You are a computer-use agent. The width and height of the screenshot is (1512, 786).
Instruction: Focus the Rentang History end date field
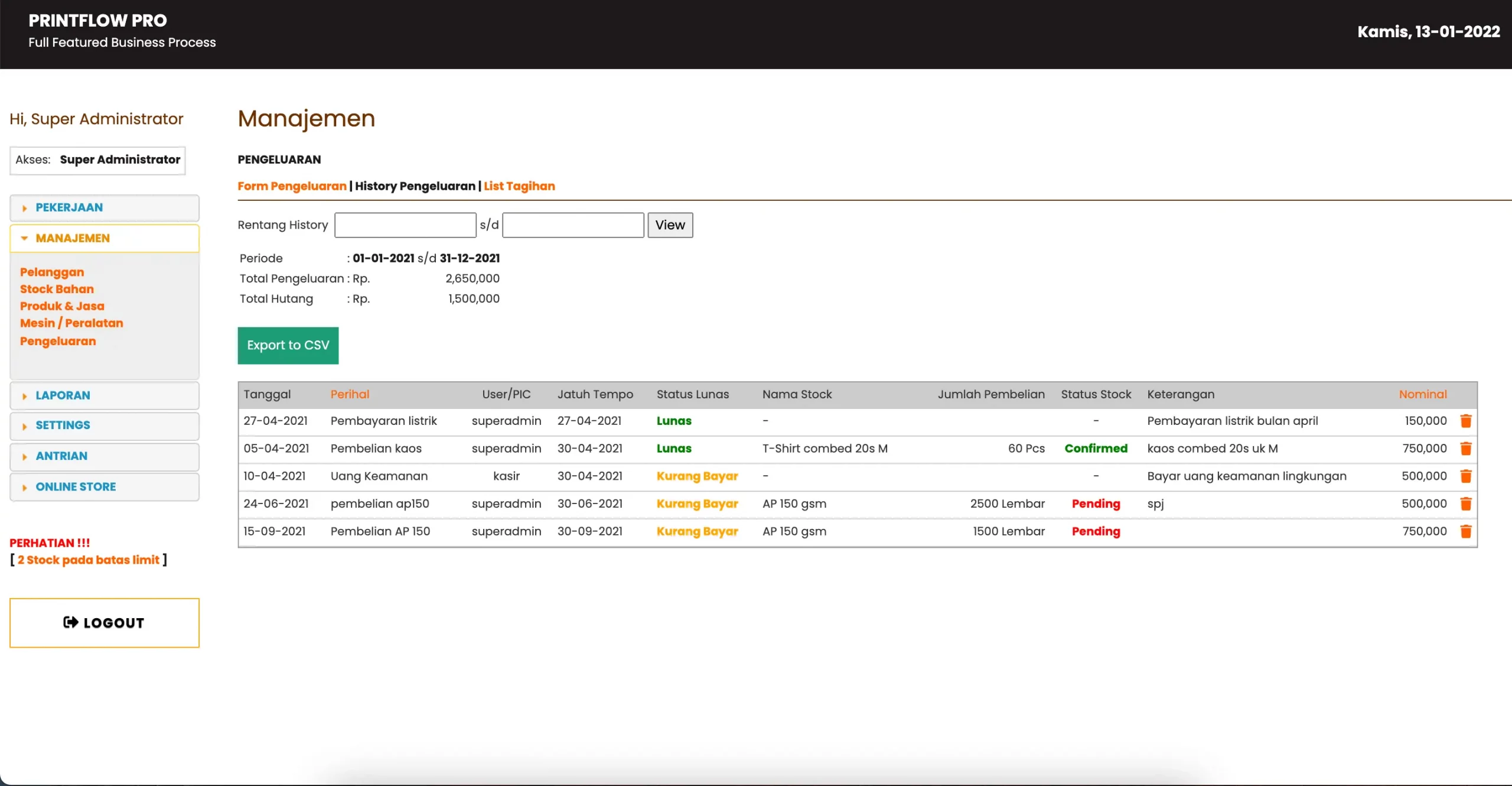[573, 225]
